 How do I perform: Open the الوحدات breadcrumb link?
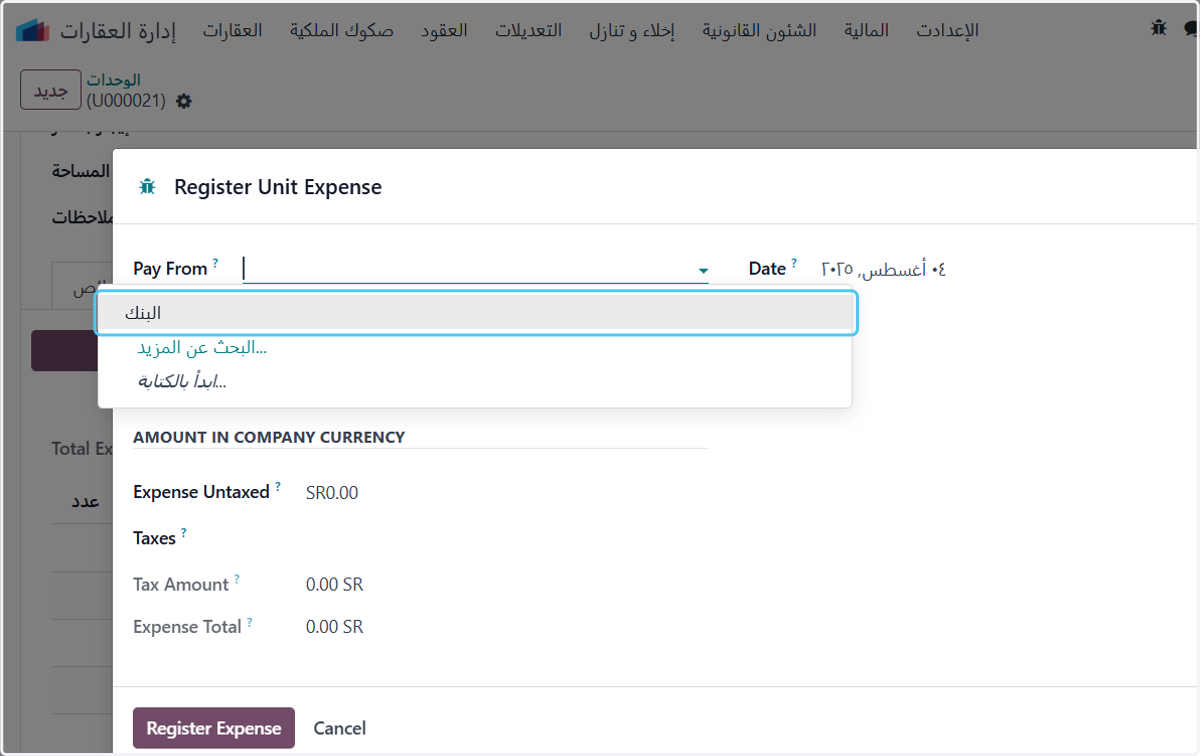click(113, 80)
